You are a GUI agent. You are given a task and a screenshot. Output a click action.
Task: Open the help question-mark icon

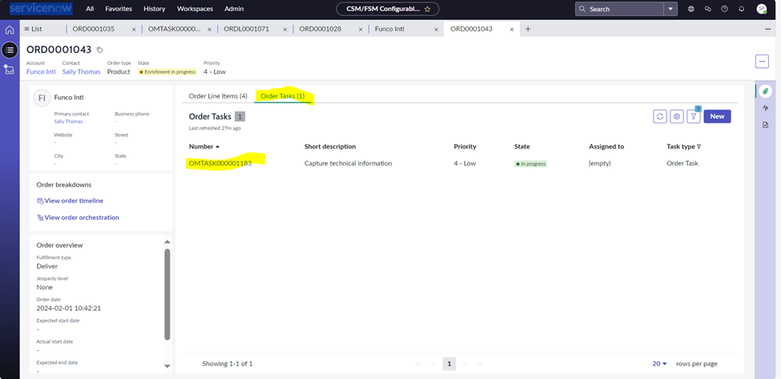724,9
